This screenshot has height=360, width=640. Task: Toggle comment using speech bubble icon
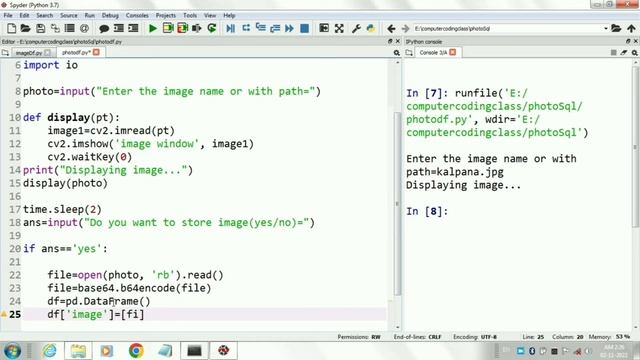(104, 28)
